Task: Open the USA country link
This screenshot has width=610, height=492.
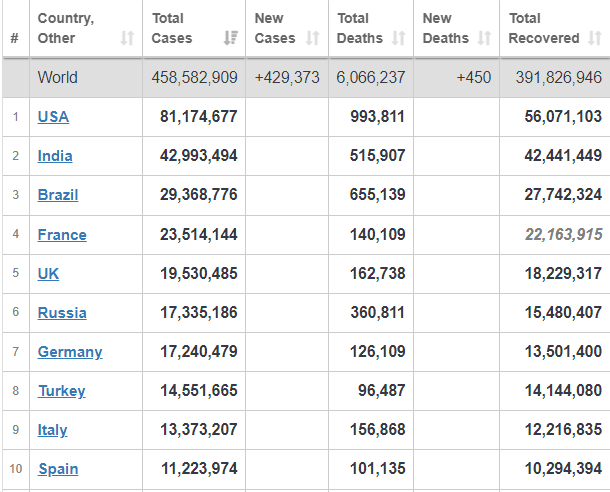Action: pos(53,117)
